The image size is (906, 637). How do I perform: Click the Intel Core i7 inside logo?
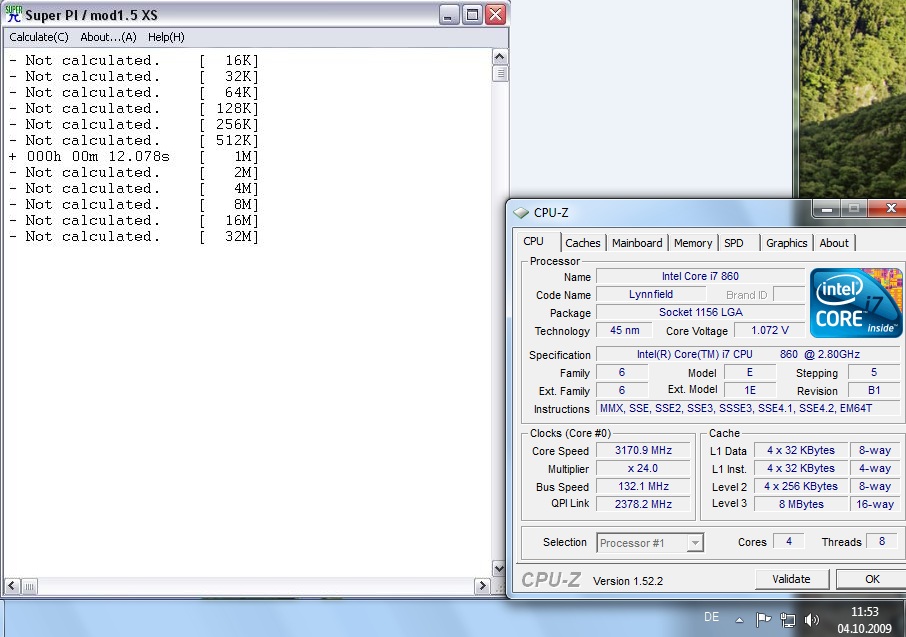coord(856,303)
